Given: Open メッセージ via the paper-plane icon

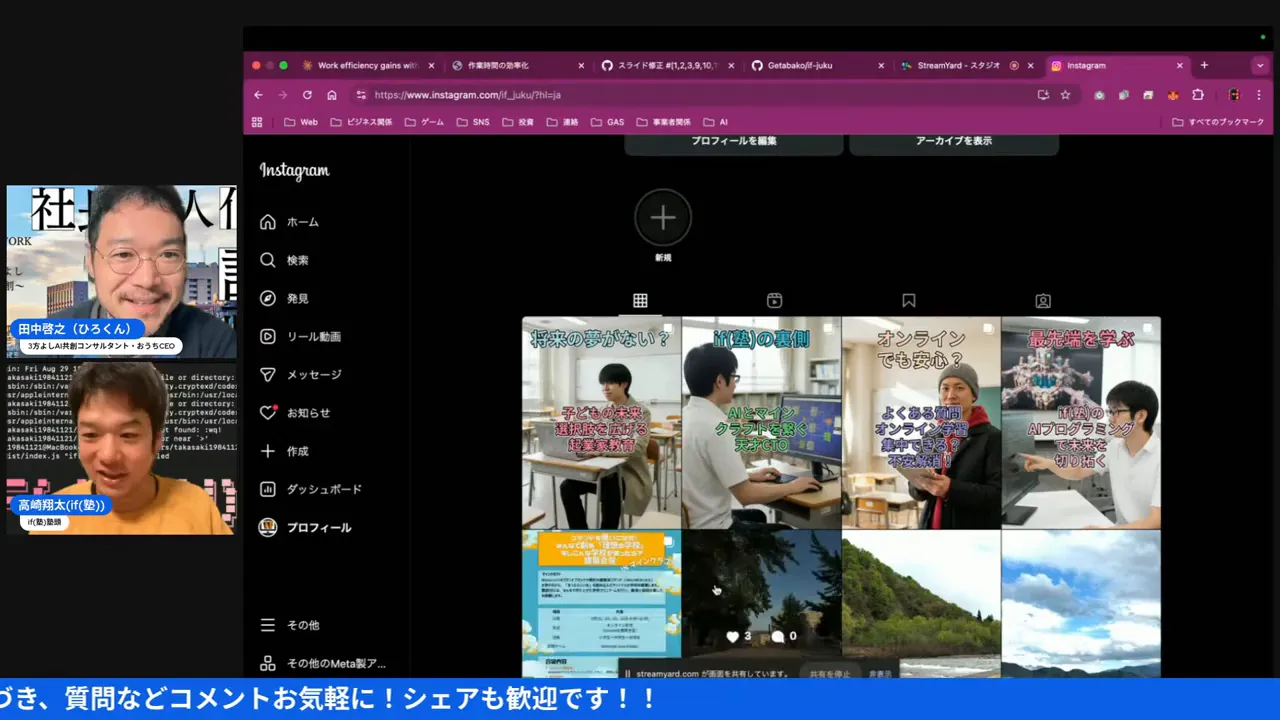Looking at the screenshot, I should (268, 374).
